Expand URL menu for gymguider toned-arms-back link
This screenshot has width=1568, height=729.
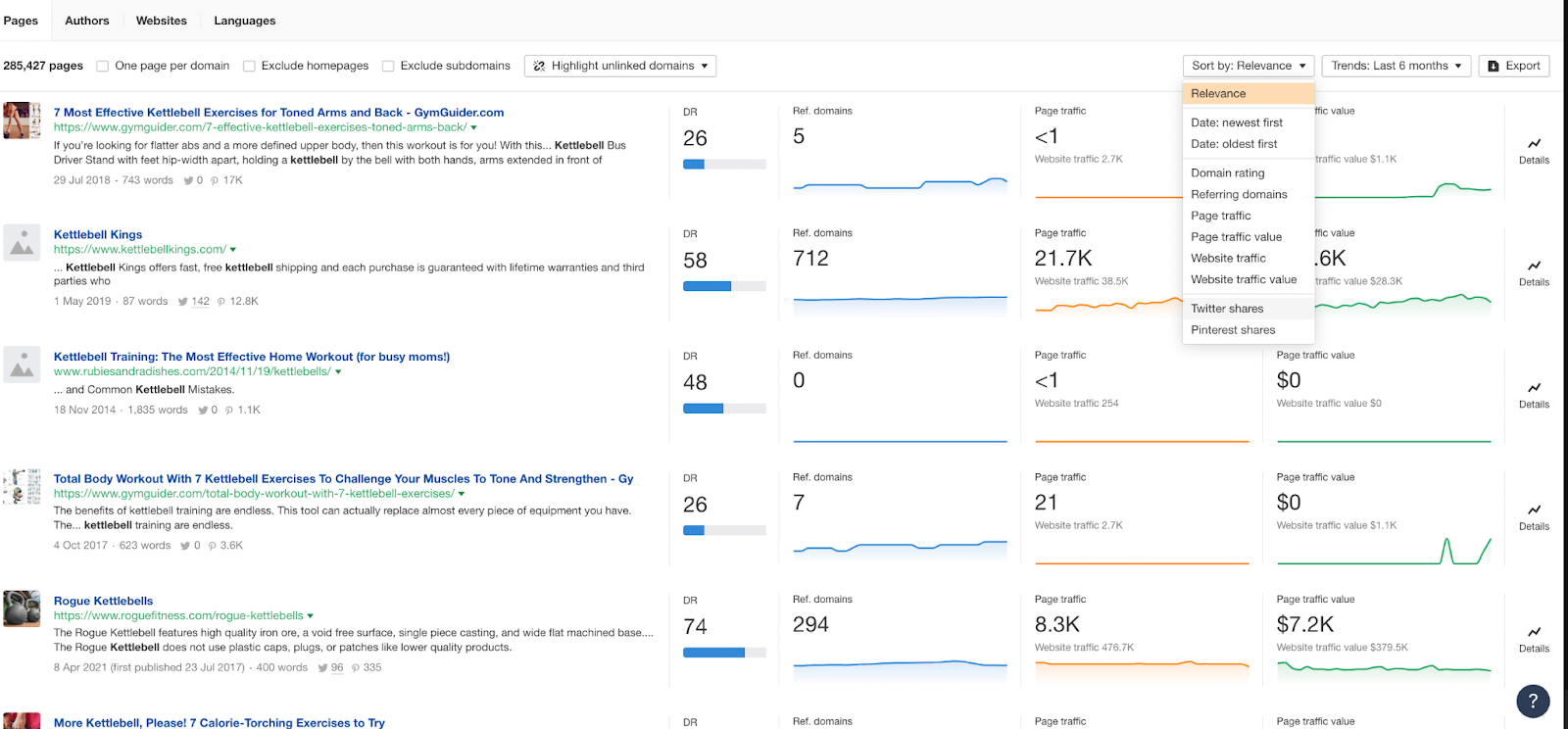474,127
